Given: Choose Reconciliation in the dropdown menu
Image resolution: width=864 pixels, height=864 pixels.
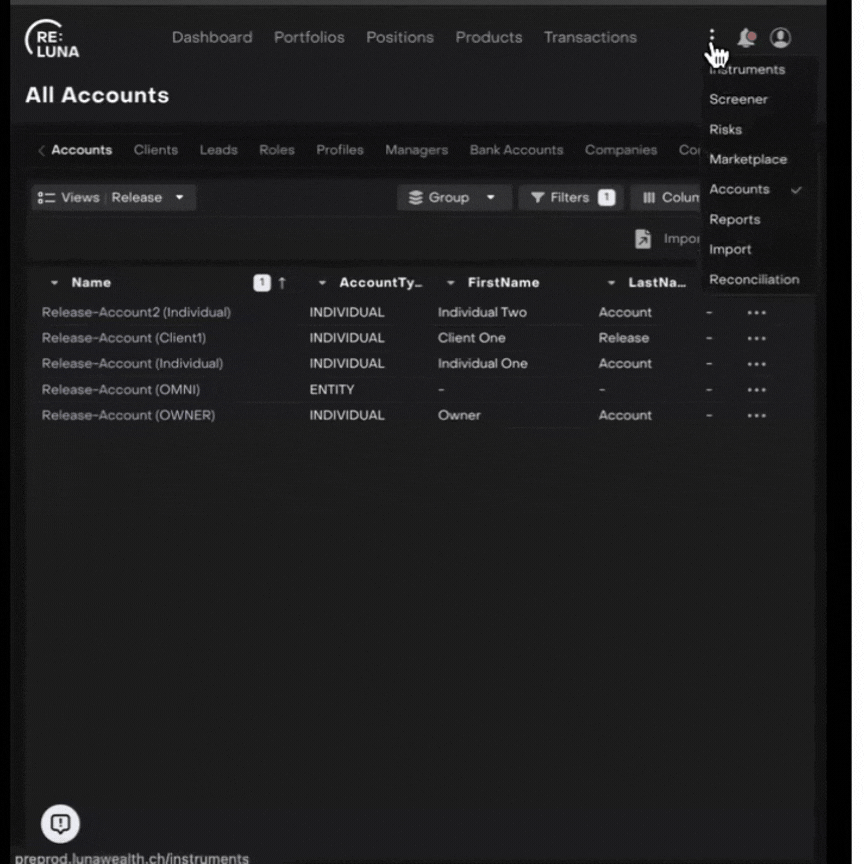Looking at the screenshot, I should tap(754, 279).
